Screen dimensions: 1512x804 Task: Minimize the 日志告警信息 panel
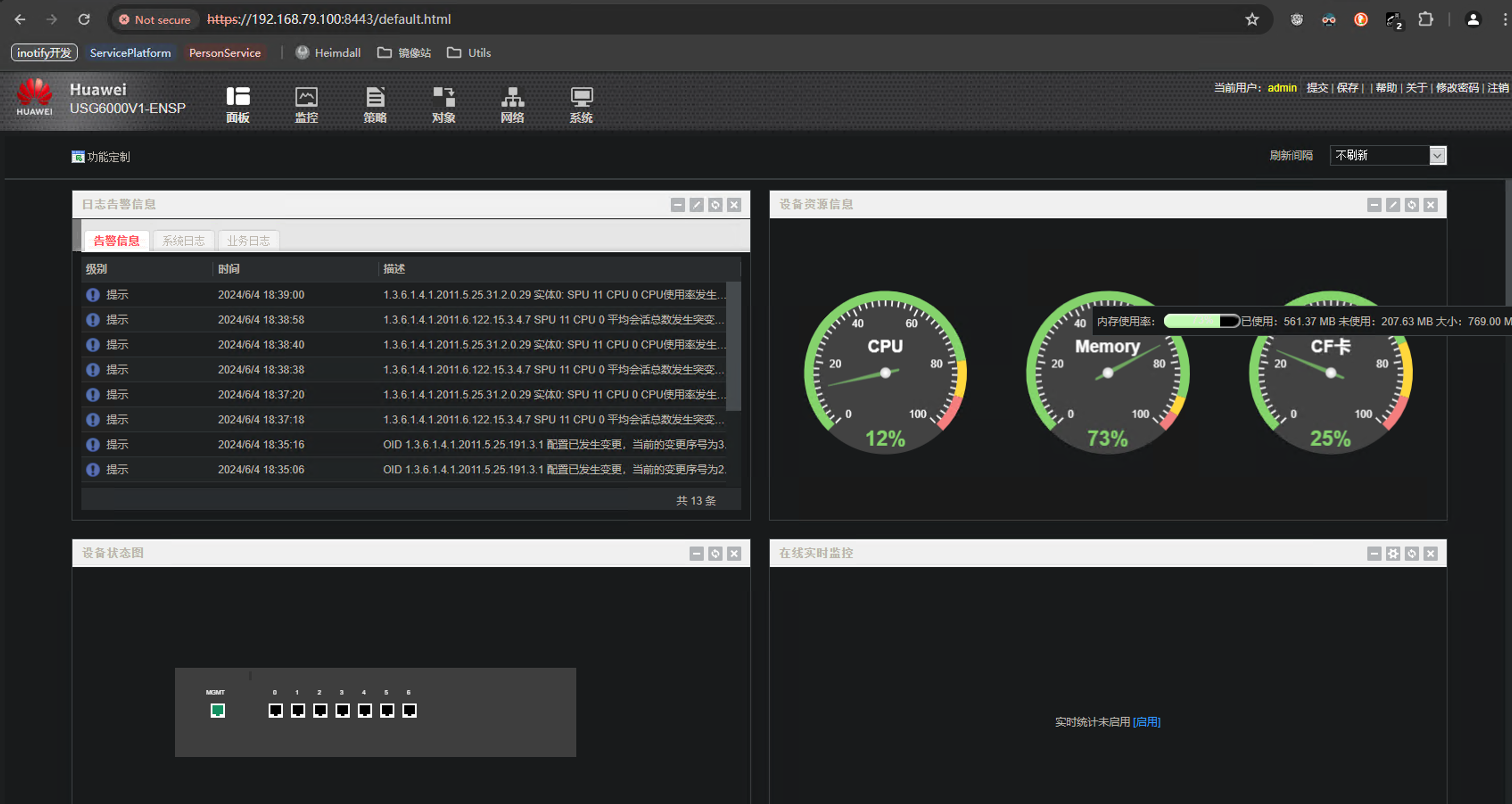(678, 205)
